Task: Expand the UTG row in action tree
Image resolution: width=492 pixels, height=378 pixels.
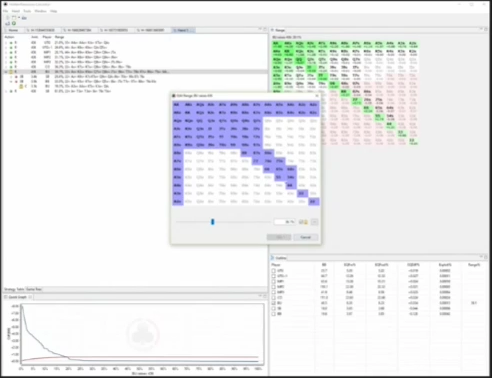Action: click(6, 43)
